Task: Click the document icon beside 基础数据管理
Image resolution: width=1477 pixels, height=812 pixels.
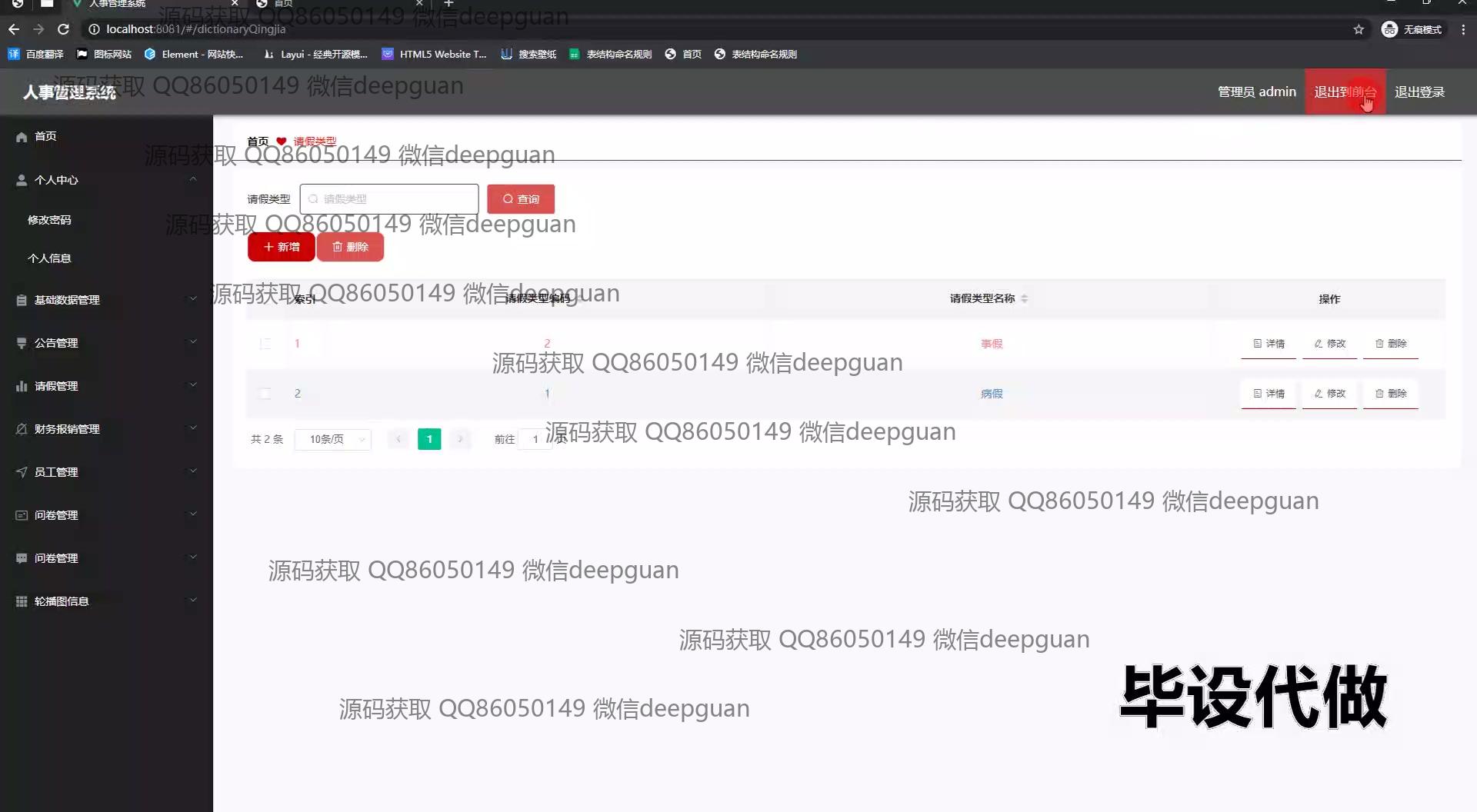Action: click(22, 300)
